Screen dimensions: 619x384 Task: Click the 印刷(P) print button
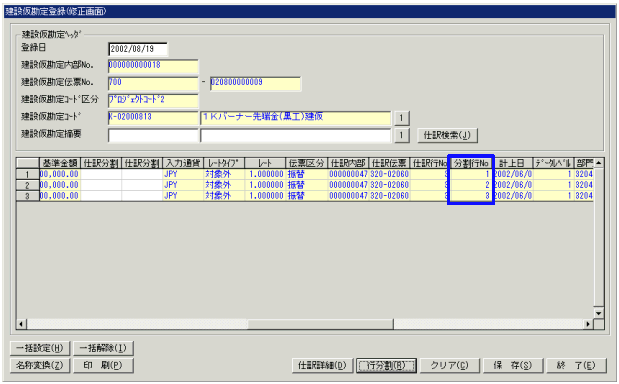click(103, 365)
